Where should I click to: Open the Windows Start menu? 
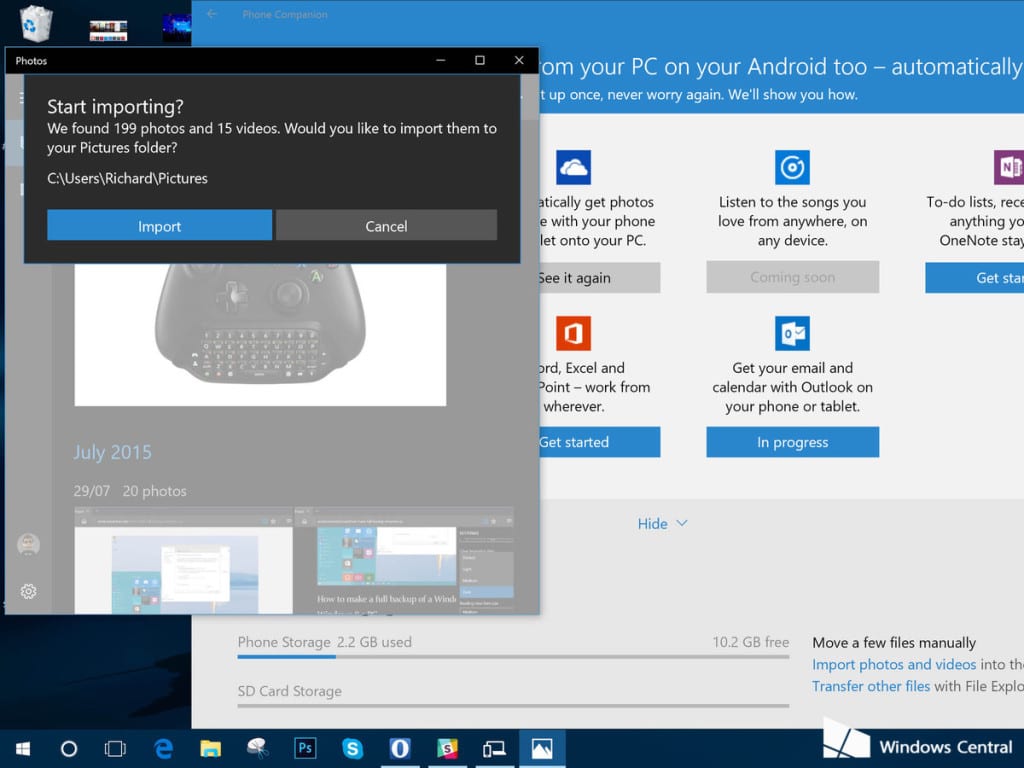pos(23,748)
